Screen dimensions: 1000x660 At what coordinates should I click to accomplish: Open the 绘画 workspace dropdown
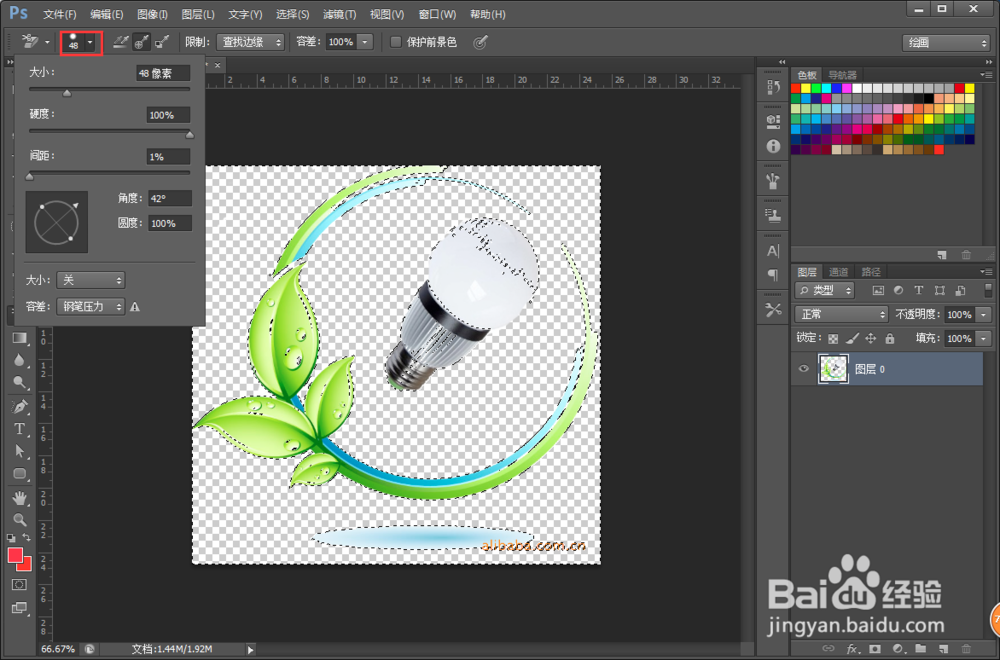(x=946, y=43)
